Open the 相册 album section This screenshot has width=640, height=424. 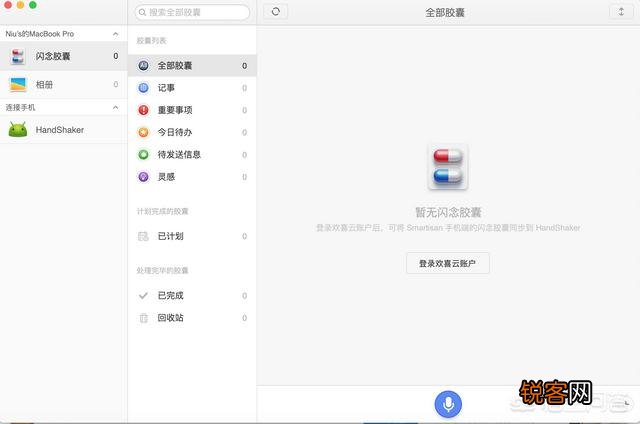tap(63, 84)
